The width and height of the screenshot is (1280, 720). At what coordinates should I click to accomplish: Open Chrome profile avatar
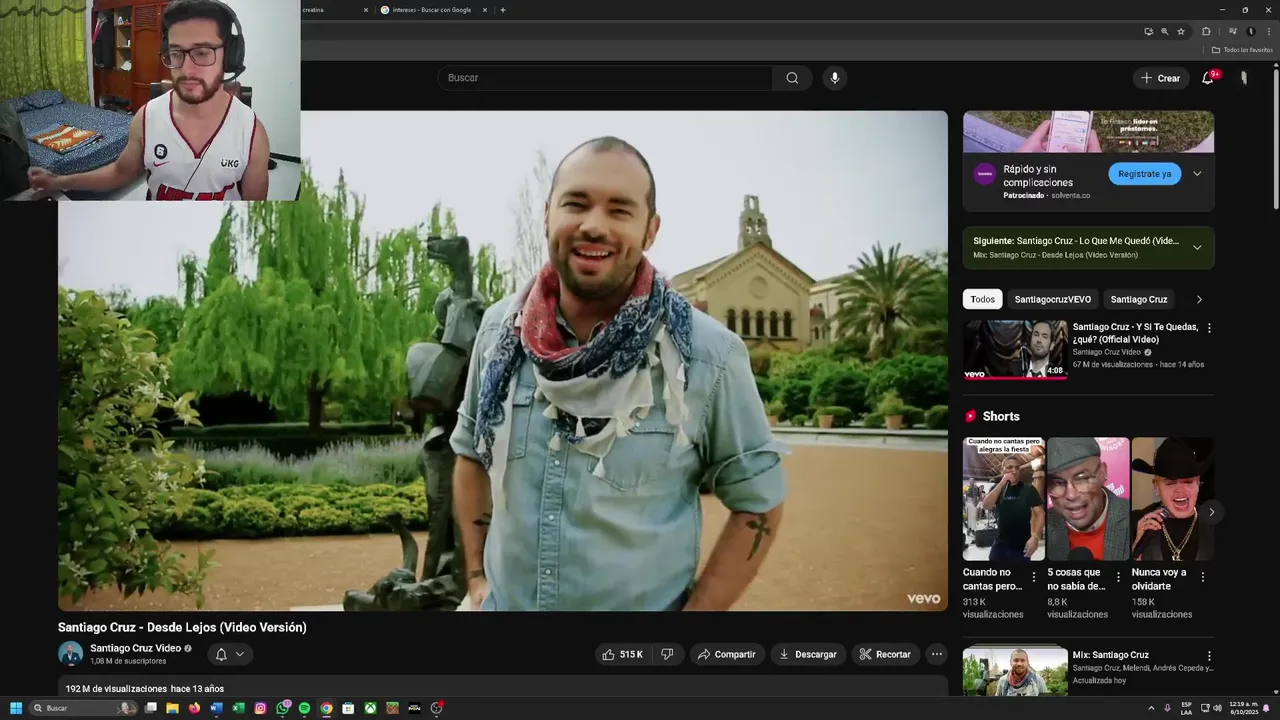click(x=1250, y=31)
